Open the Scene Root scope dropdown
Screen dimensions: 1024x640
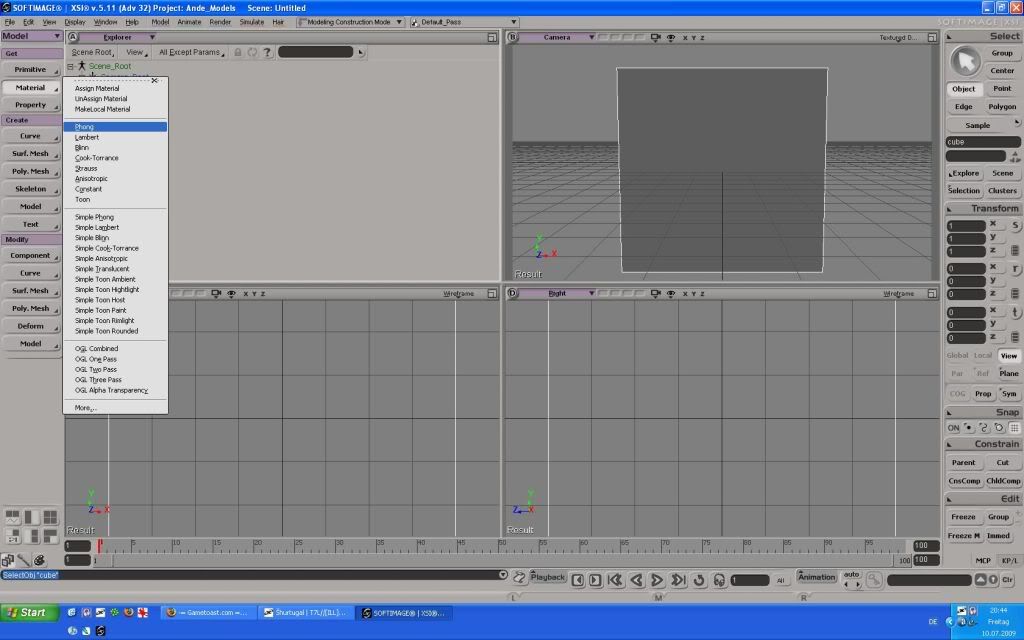92,52
